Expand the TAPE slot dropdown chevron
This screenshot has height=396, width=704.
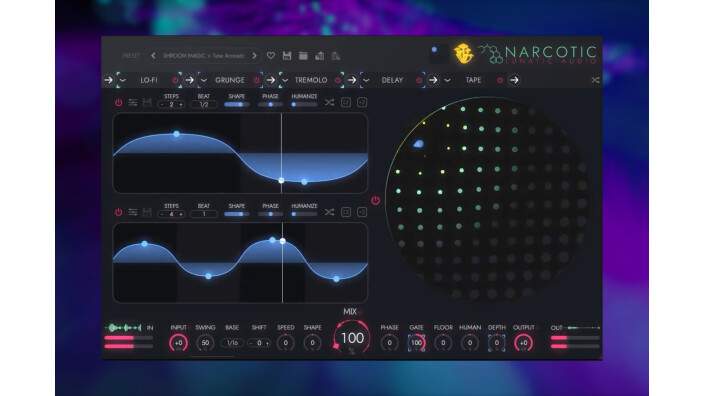(x=448, y=80)
